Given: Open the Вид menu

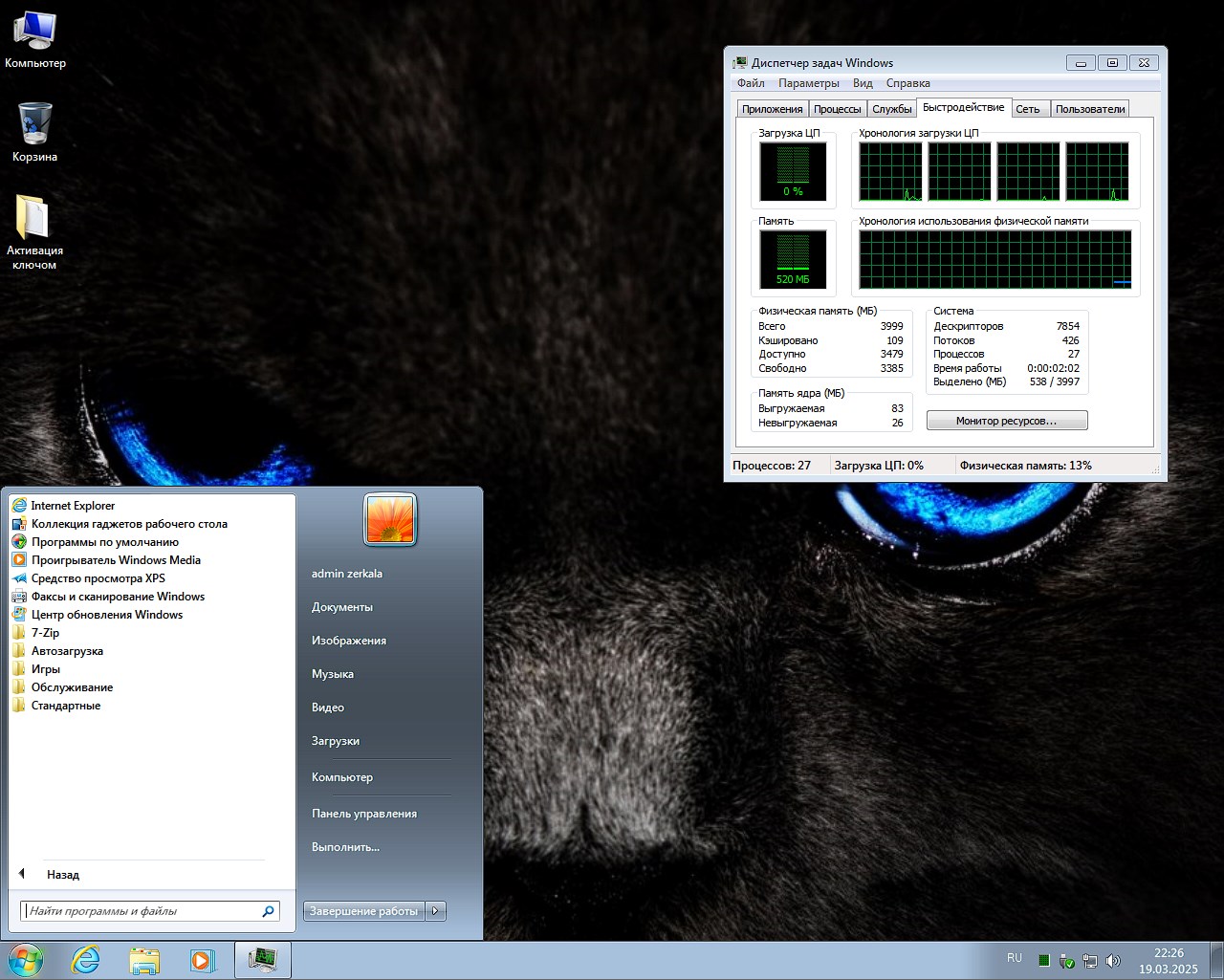Looking at the screenshot, I should point(863,83).
